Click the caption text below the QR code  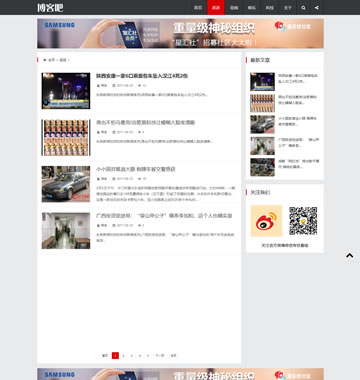285,245
